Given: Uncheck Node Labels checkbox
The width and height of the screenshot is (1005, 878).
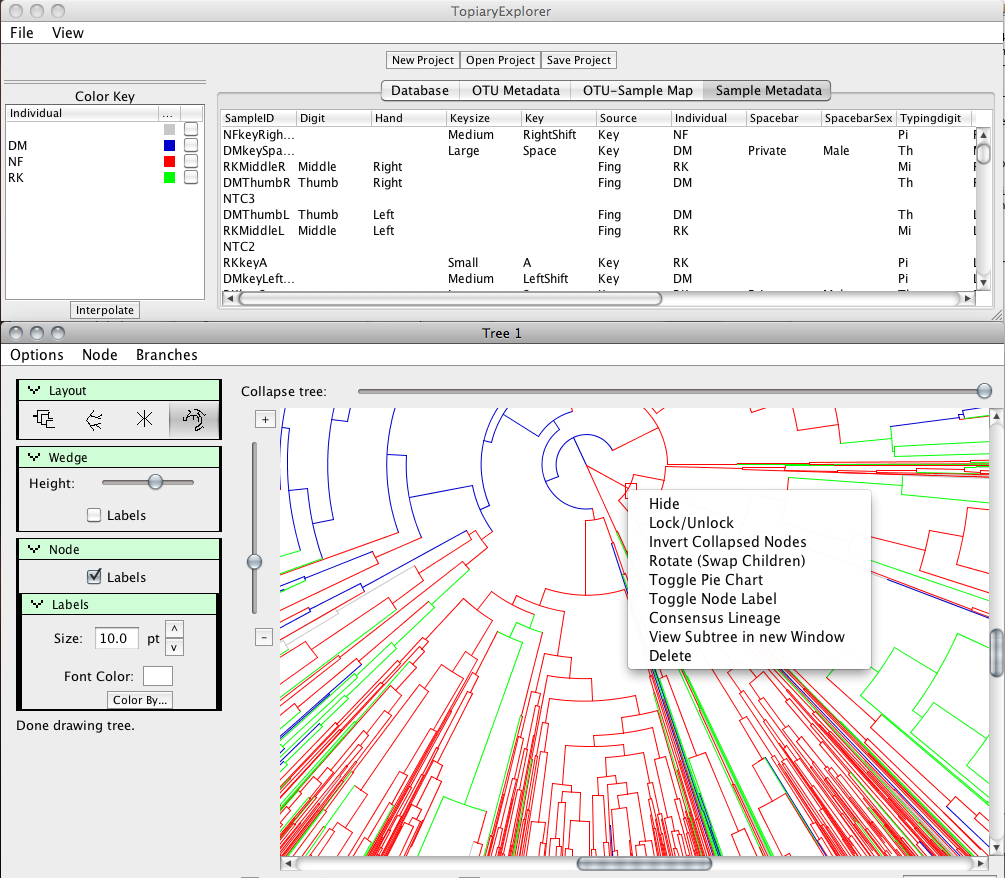Looking at the screenshot, I should click(94, 576).
